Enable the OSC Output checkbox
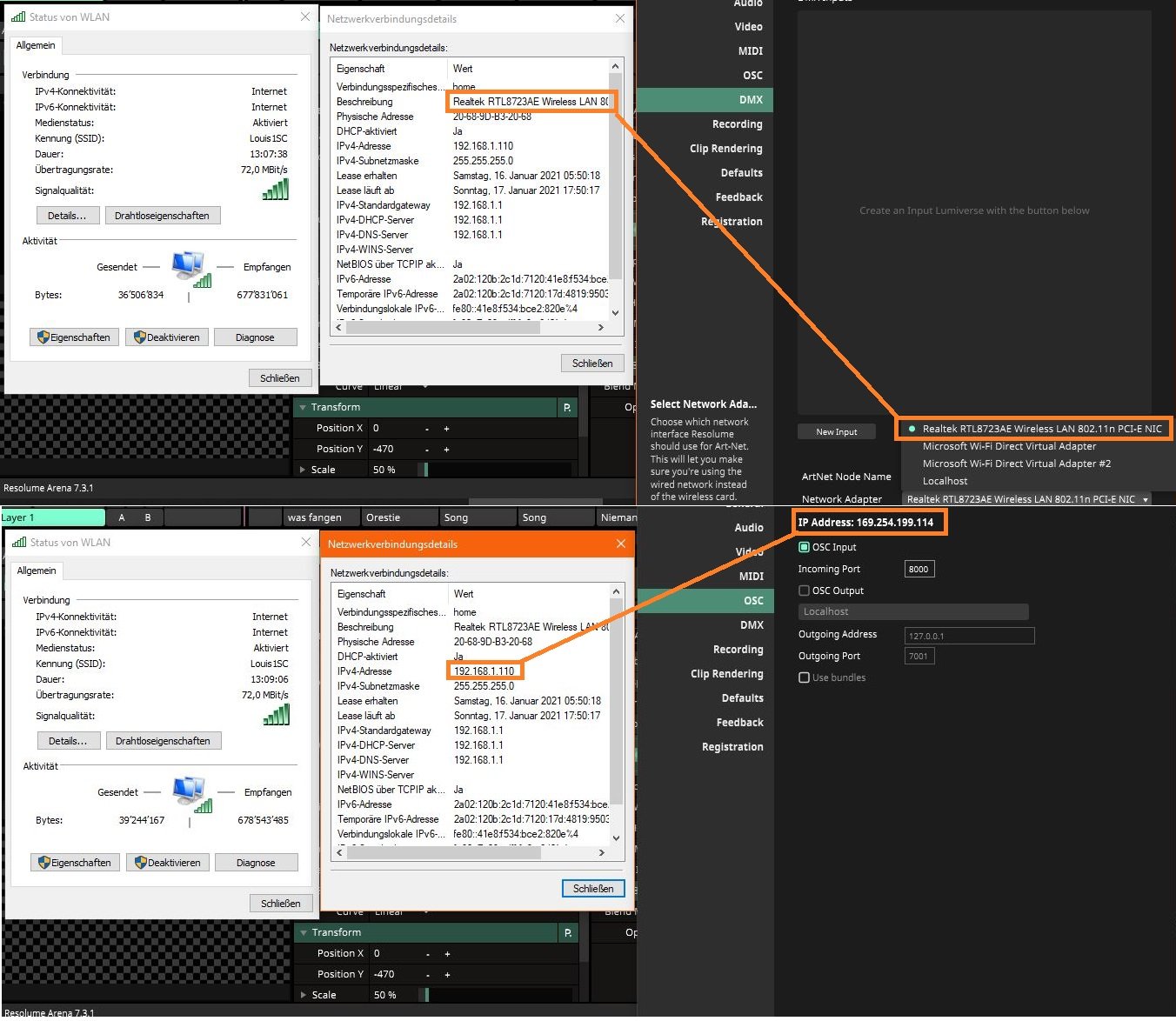 coord(804,591)
